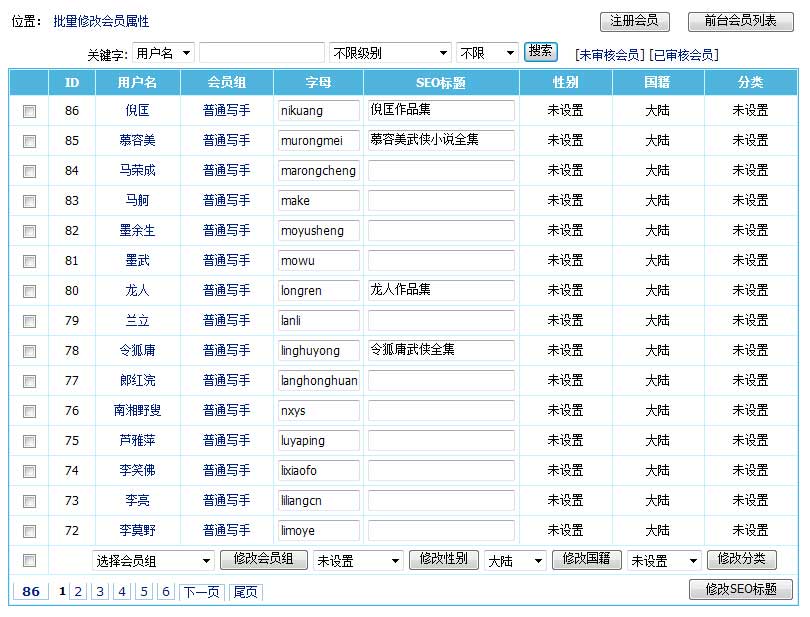Image resolution: width=810 pixels, height=617 pixels.
Task: Select checkbox for member ID 75
Action: 29,441
